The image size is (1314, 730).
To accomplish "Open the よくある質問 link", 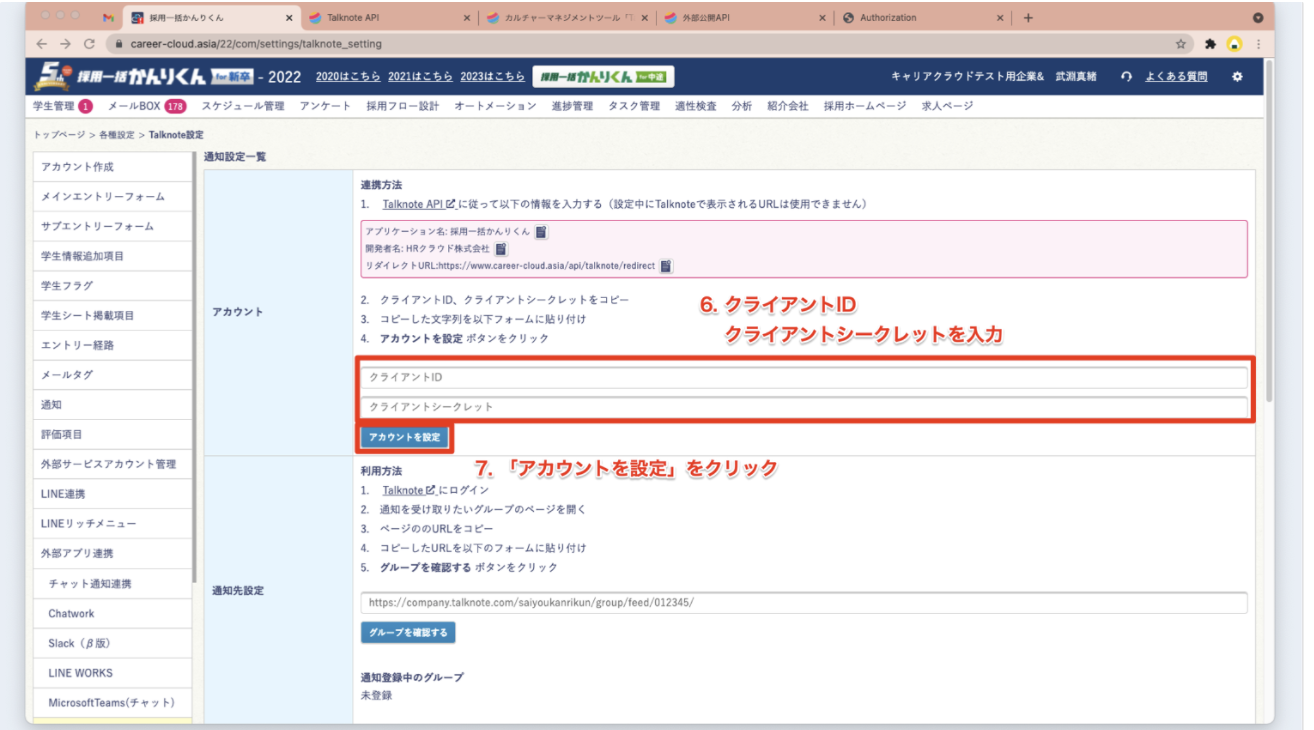I will (1175, 77).
